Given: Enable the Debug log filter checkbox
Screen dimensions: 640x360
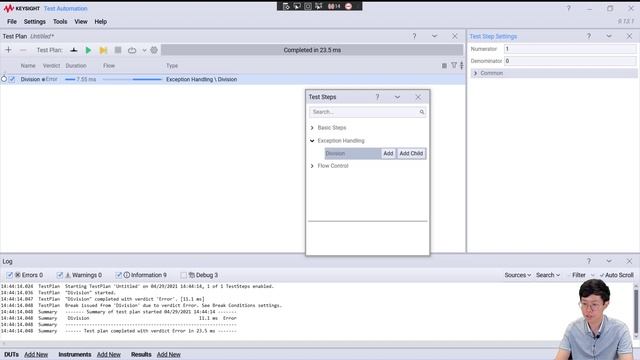Looking at the screenshot, I should (184, 275).
